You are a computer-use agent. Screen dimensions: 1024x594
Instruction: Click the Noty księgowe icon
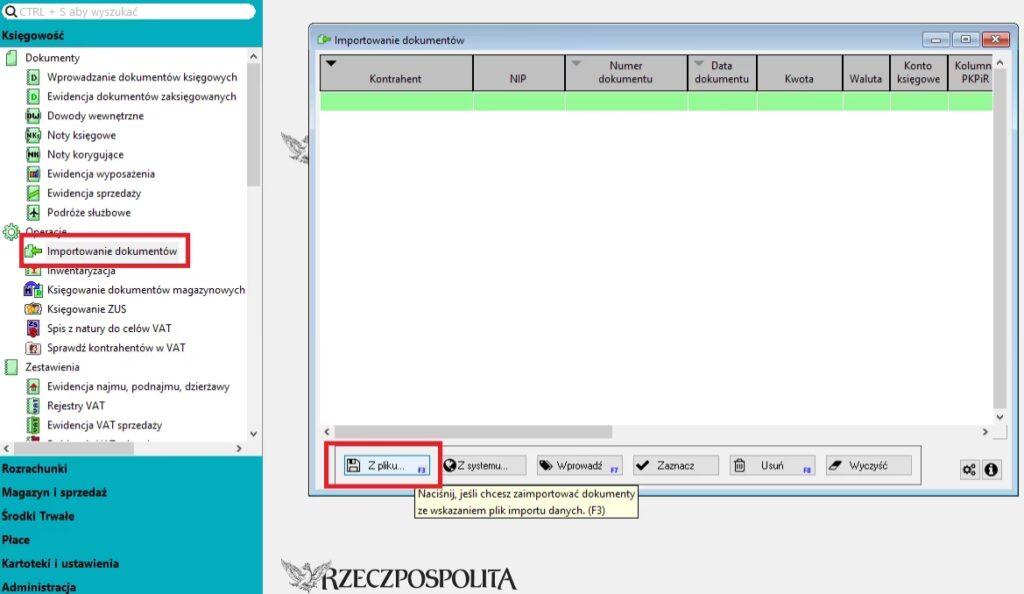[x=33, y=135]
